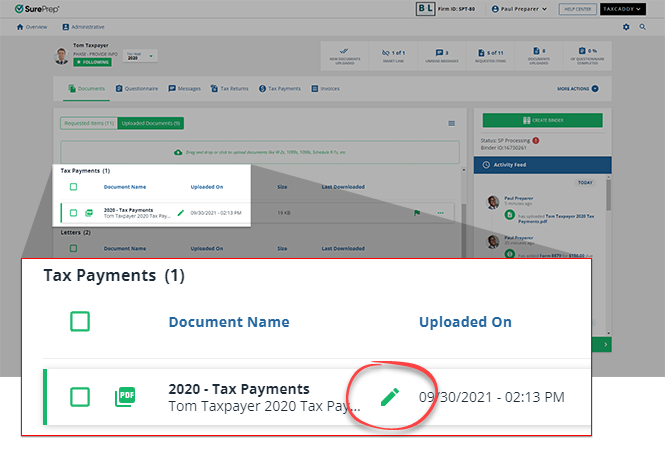The image size is (665, 458).
Task: Click the documents list scrollbar
Action: (464, 229)
